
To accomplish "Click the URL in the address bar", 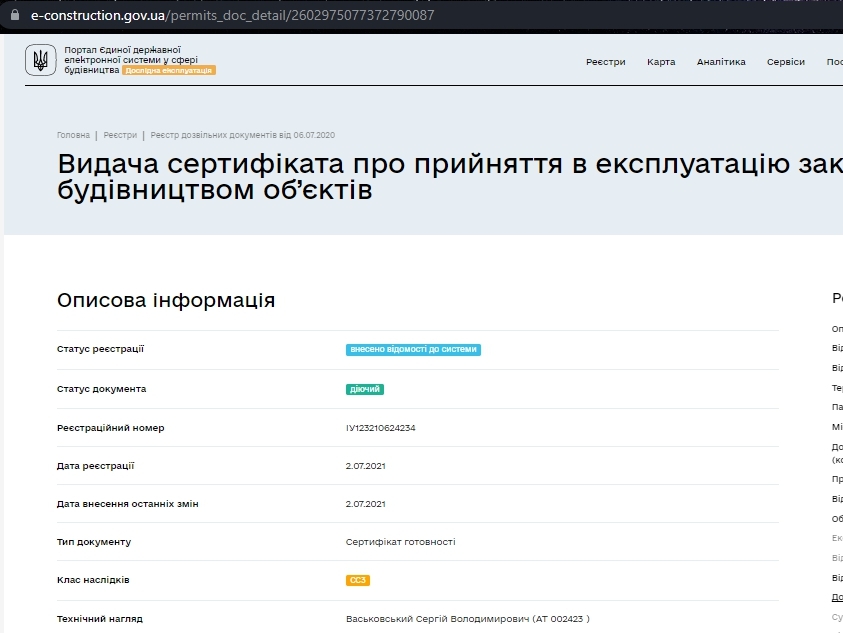I will (x=232, y=15).
